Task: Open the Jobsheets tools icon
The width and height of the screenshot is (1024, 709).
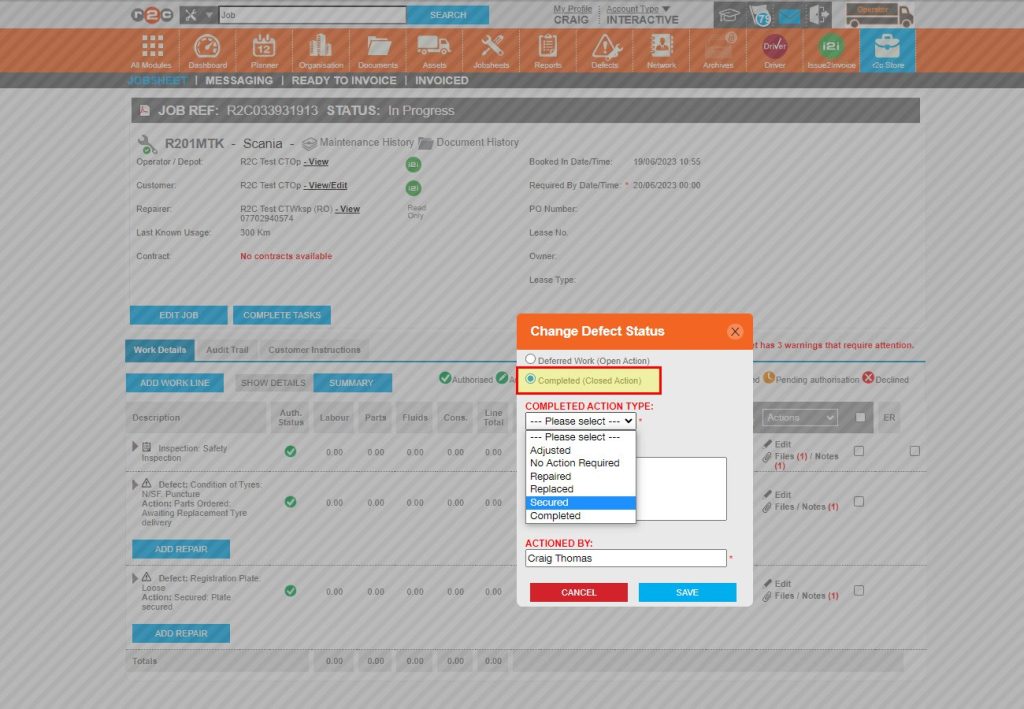Action: (491, 50)
